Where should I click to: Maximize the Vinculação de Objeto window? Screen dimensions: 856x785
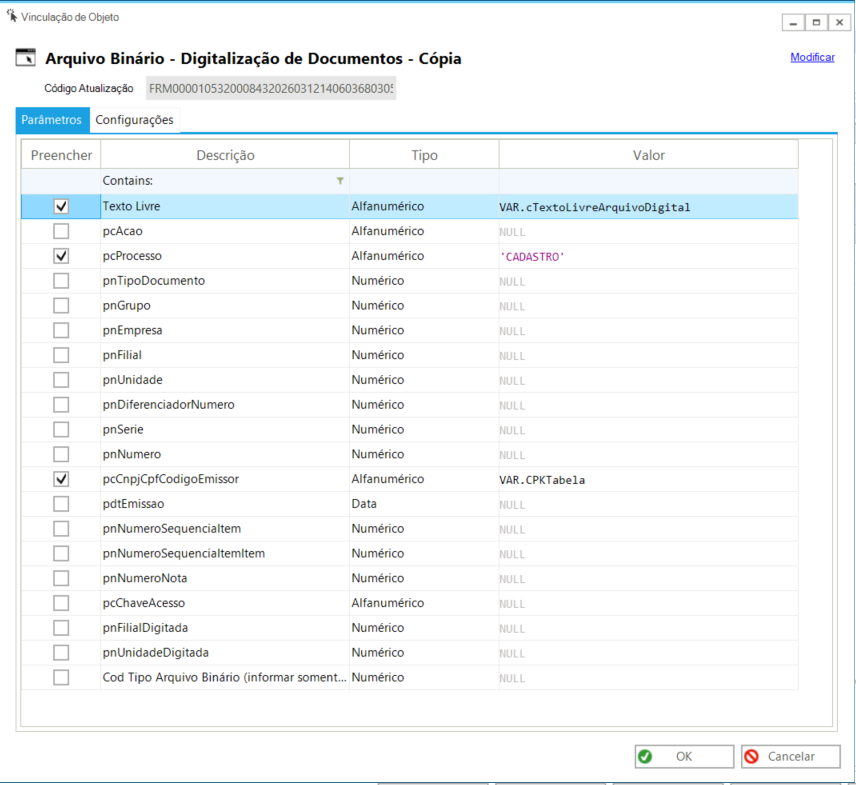click(x=816, y=22)
